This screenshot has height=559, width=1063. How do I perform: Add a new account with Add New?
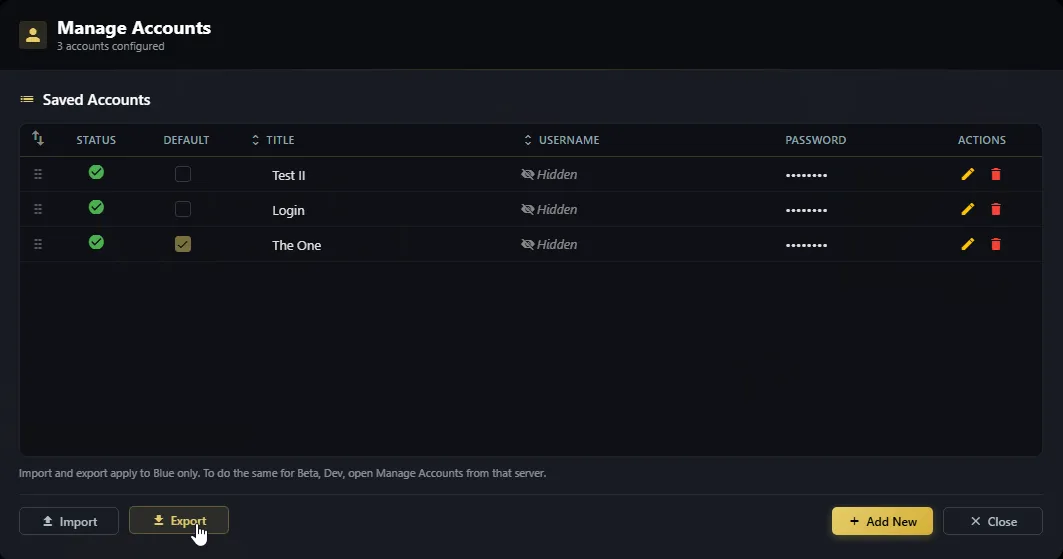click(x=882, y=521)
